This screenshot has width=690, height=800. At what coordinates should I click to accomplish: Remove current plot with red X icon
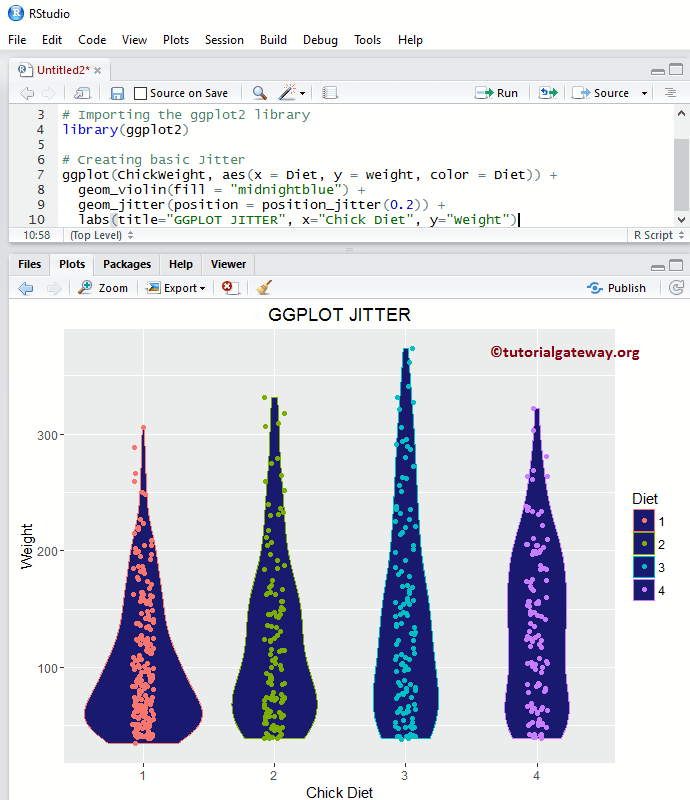pos(230,288)
